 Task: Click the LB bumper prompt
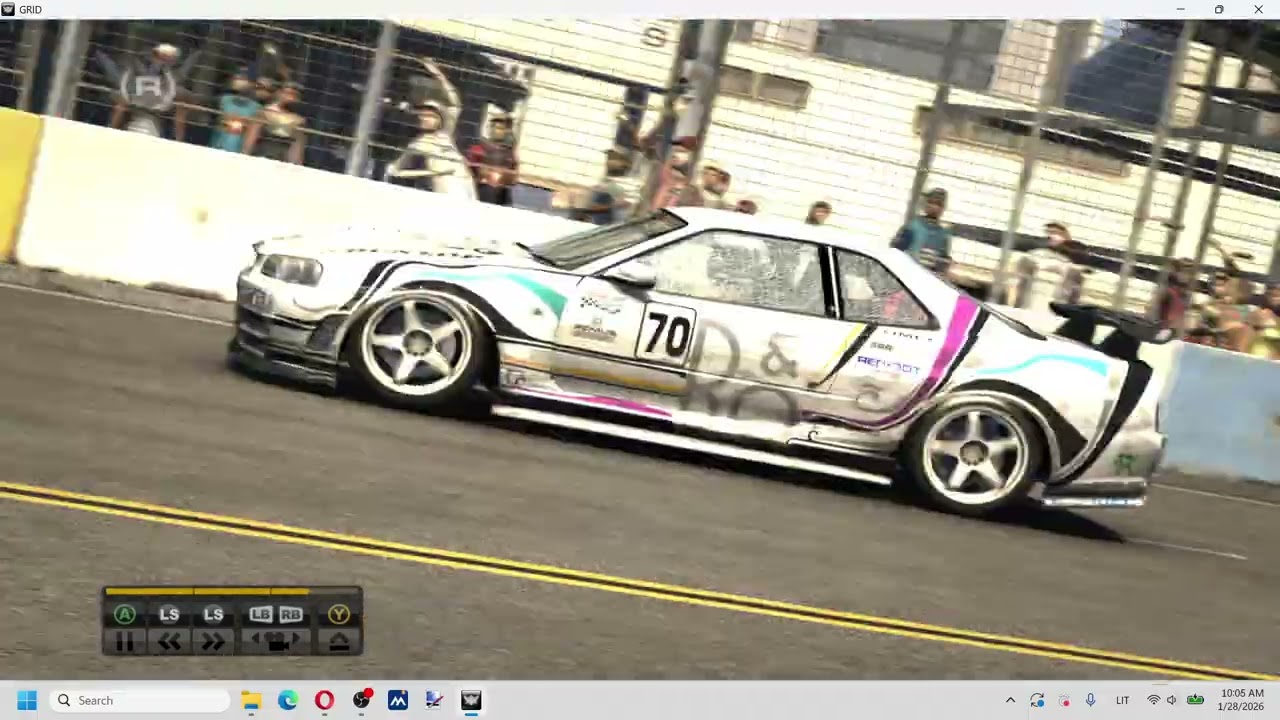[x=261, y=614]
